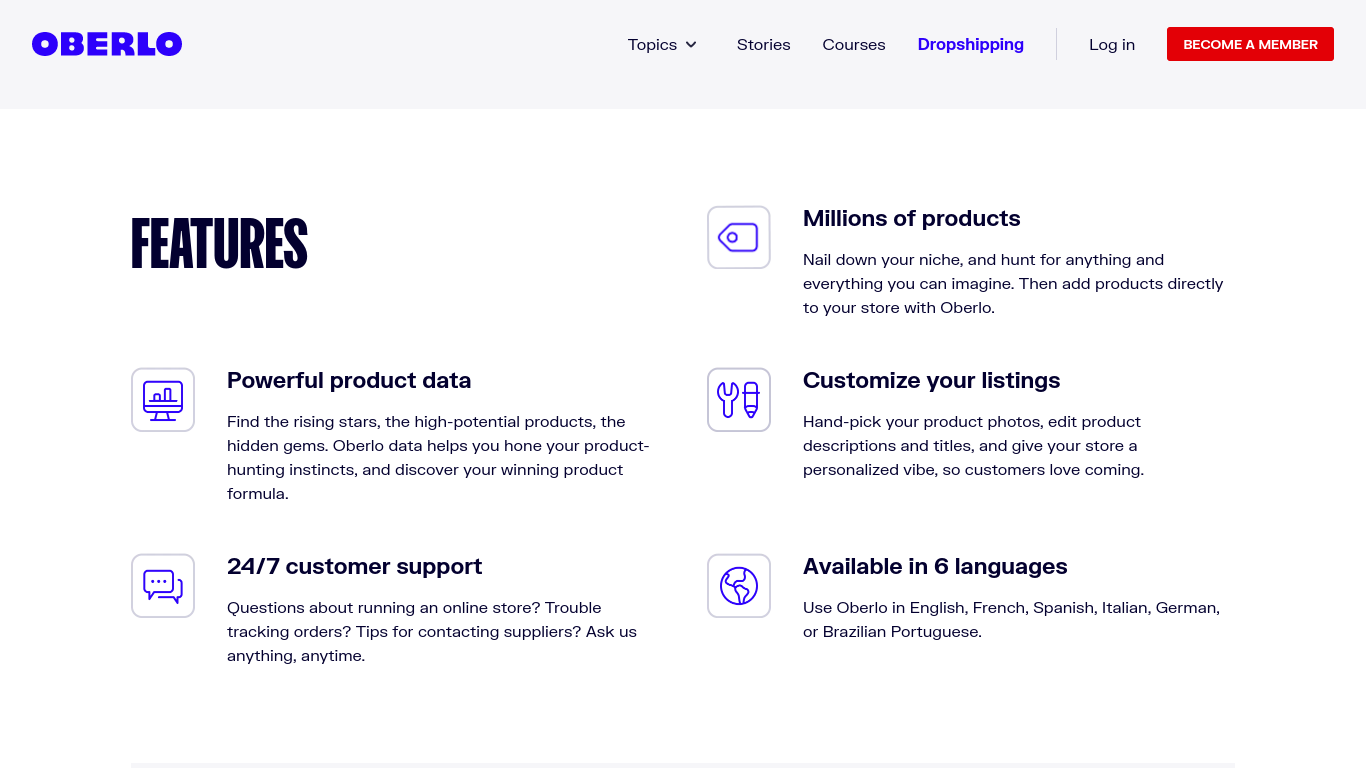Viewport: 1366px width, 768px height.
Task: Select the Dropshipping nav link
Action: point(970,44)
